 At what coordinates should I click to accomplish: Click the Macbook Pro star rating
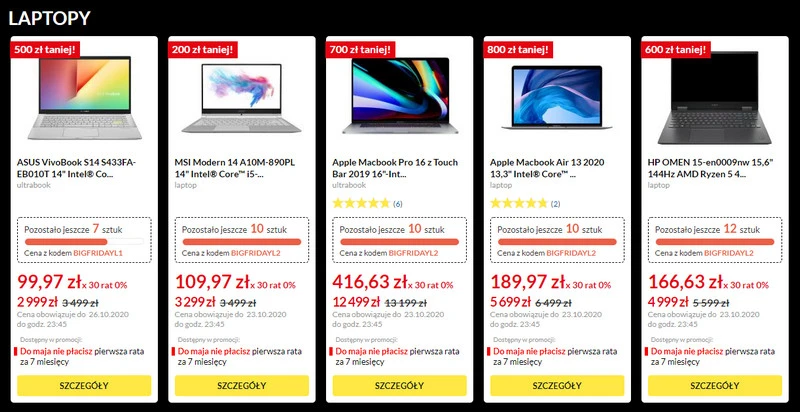coord(361,204)
